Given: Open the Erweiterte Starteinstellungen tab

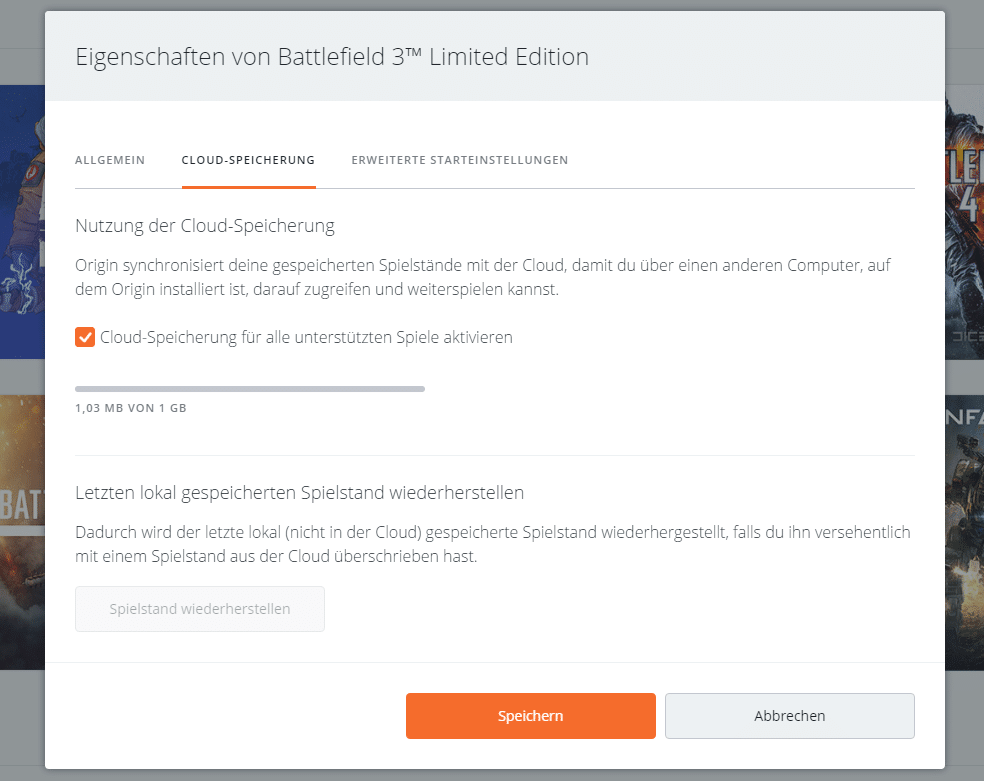Looking at the screenshot, I should pyautogui.click(x=459, y=160).
